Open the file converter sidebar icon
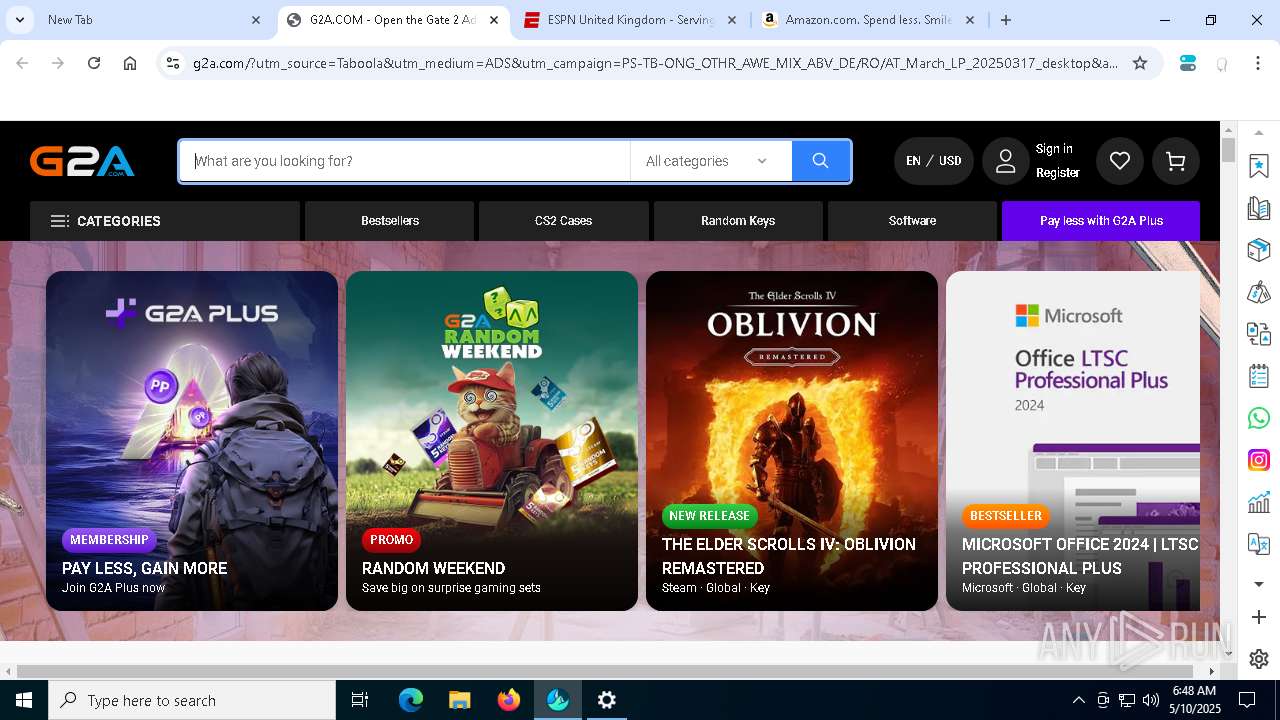This screenshot has height=720, width=1280. (1259, 334)
